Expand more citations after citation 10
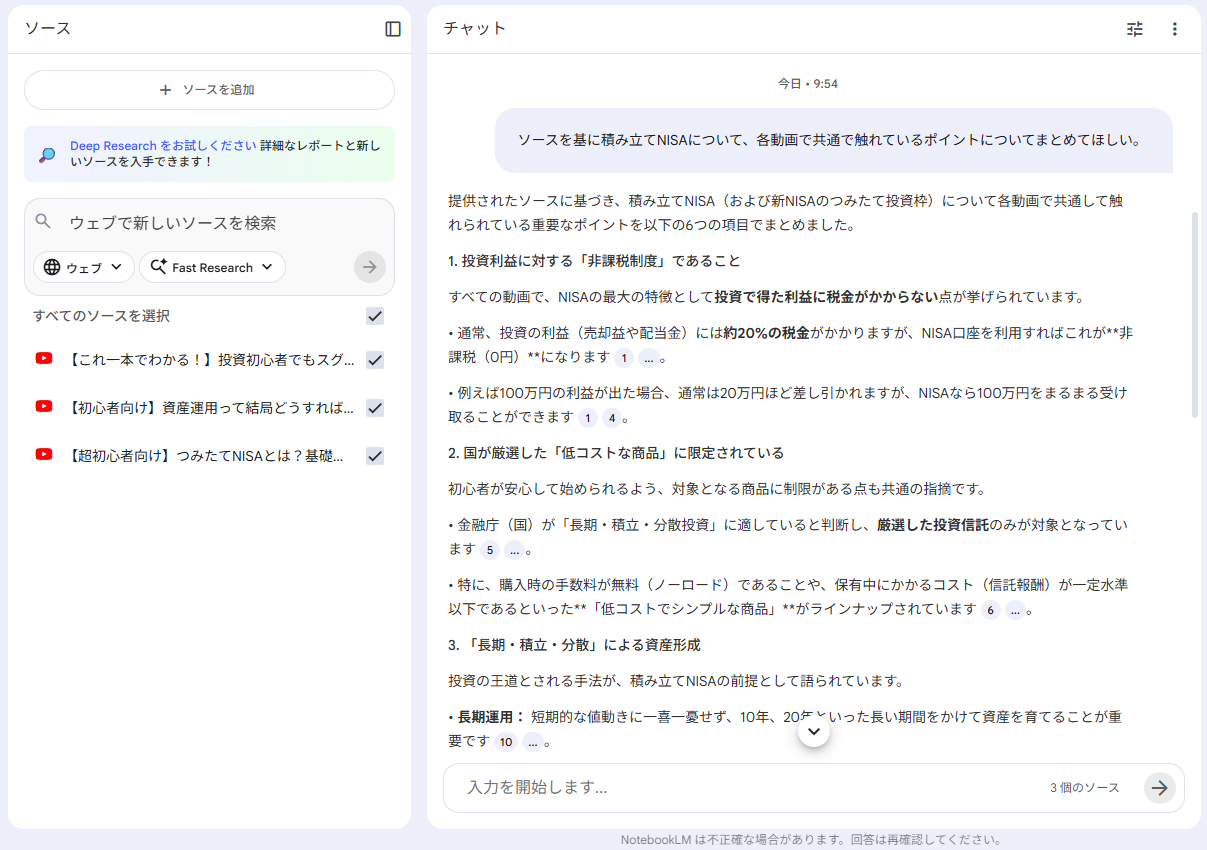Viewport: 1207px width, 850px height. 533,742
